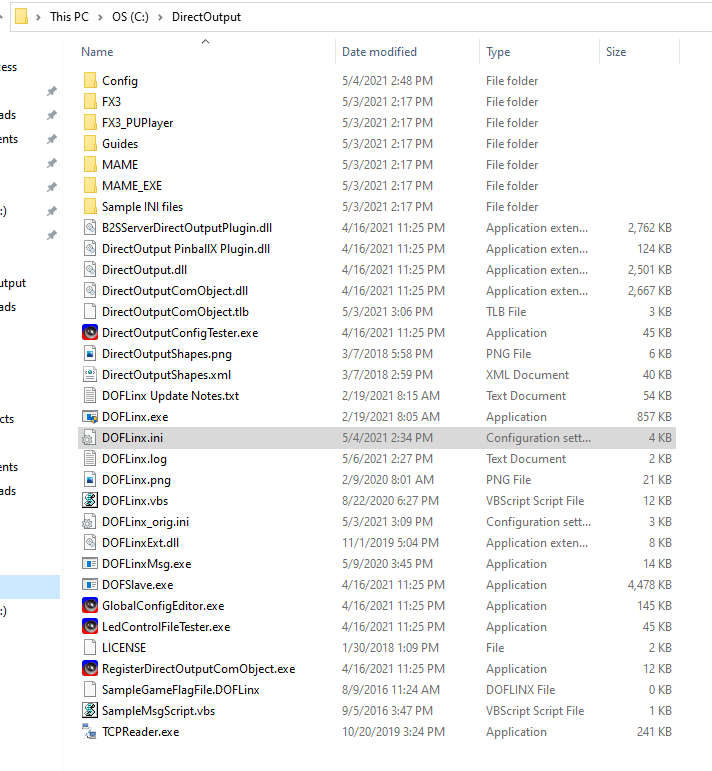712x771 pixels.
Task: Click the DOFLinx.vbs script icon
Action: (x=90, y=501)
